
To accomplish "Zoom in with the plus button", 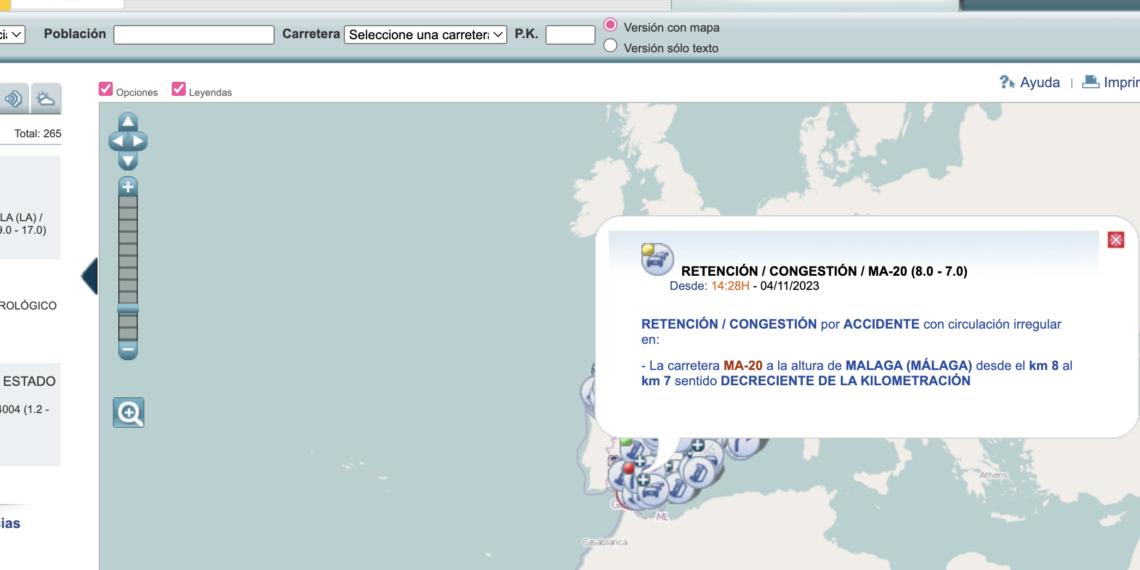I will pos(128,187).
